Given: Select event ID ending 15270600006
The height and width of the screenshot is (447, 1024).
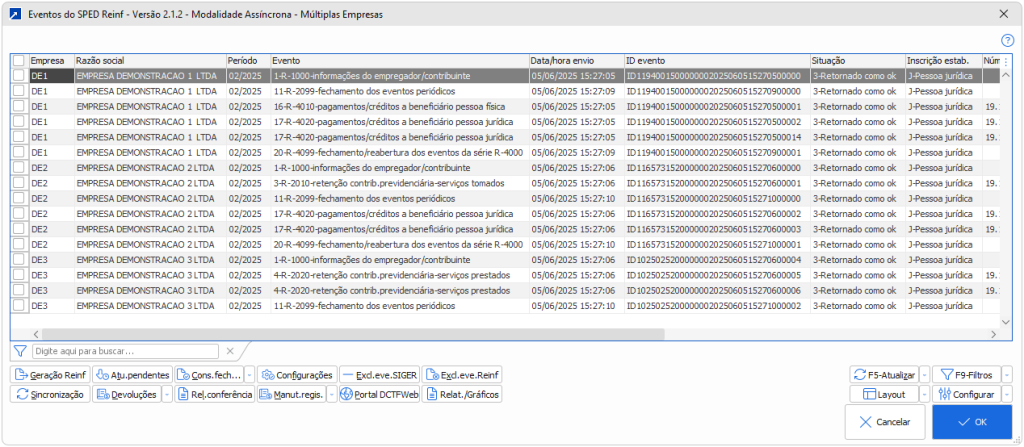Looking at the screenshot, I should (x=717, y=291).
